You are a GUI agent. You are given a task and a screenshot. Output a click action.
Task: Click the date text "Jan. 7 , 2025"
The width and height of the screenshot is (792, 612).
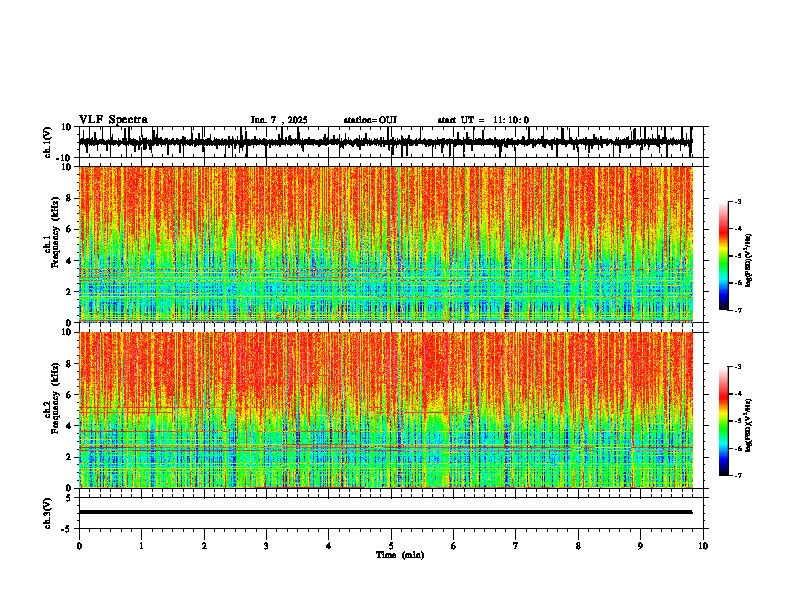click(x=279, y=120)
